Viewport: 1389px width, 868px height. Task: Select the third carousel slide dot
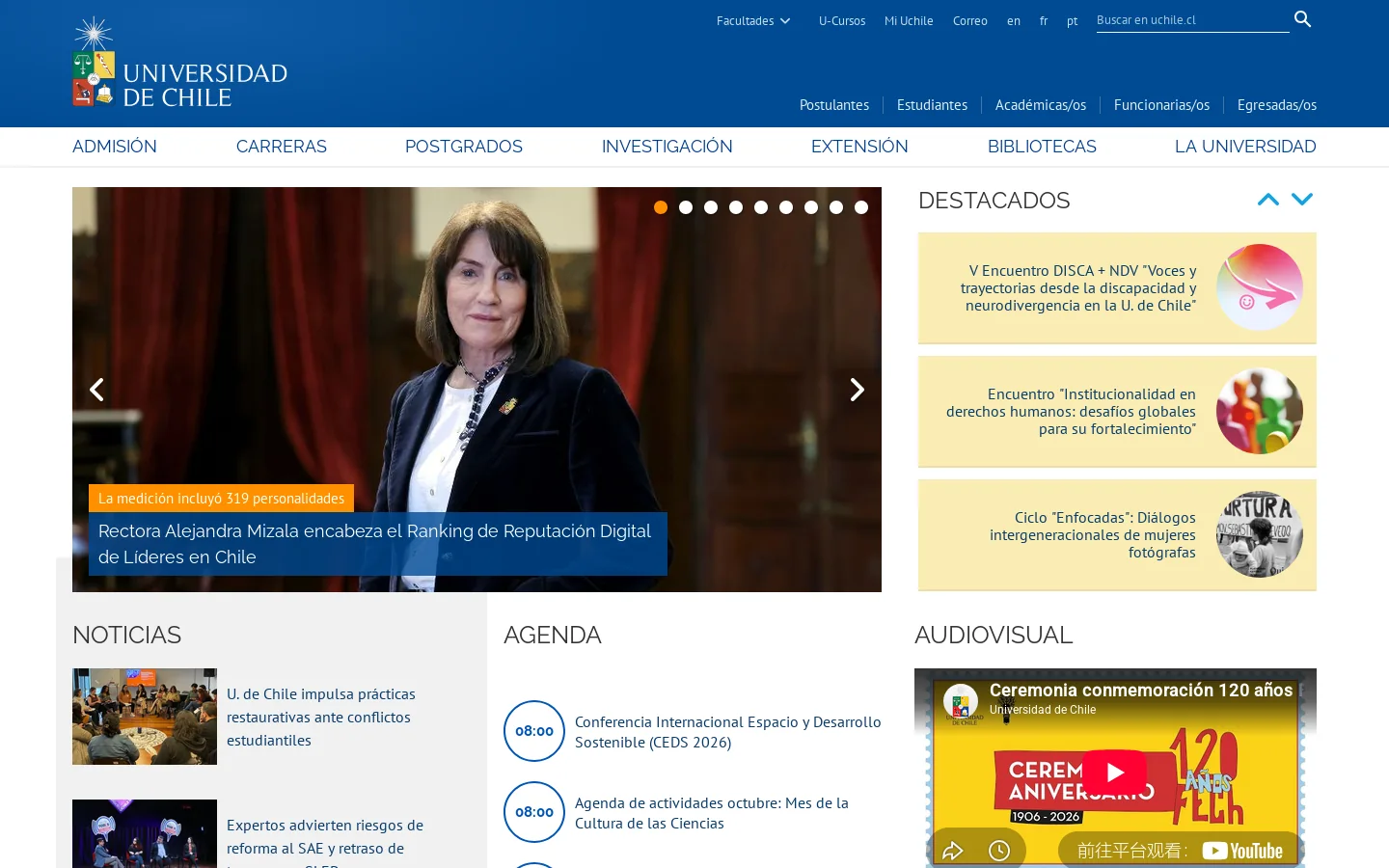coord(711,207)
